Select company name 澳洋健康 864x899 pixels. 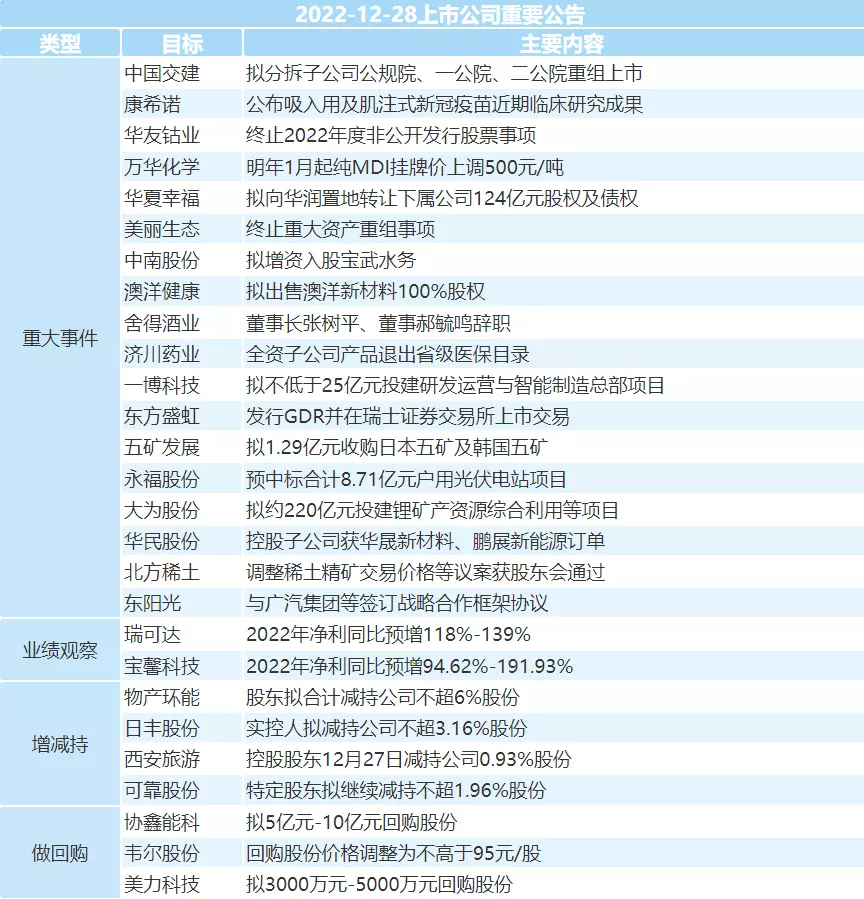pos(162,291)
